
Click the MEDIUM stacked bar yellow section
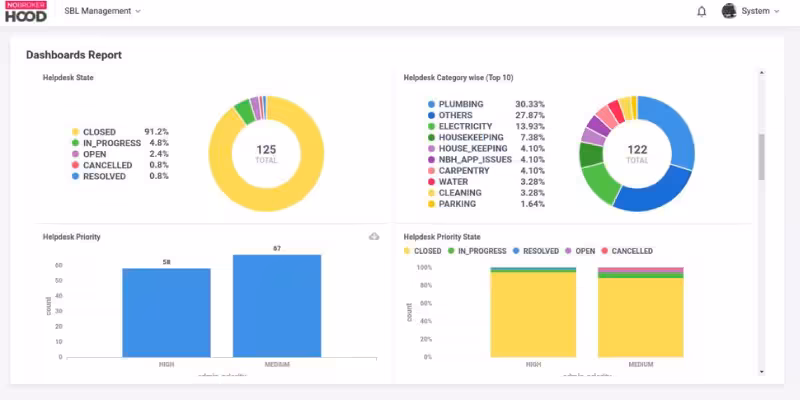(641, 317)
